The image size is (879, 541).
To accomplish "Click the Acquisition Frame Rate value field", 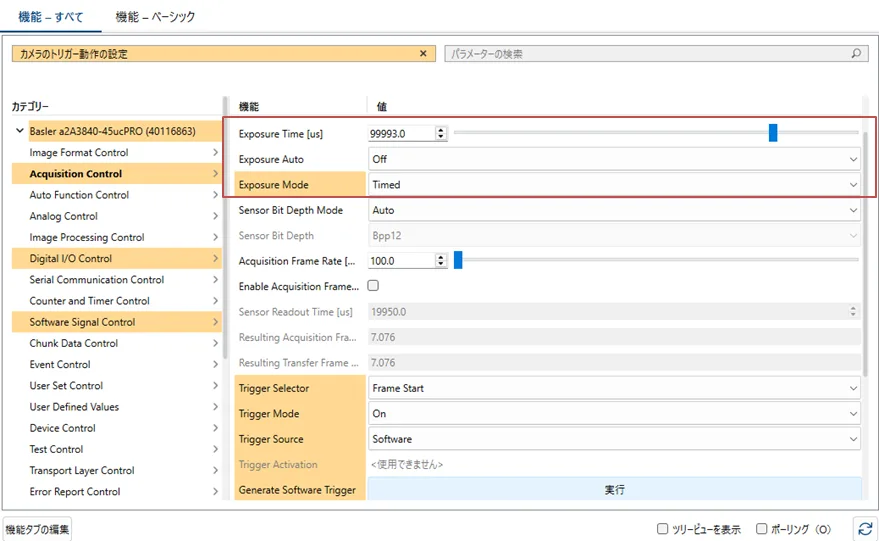I will [401, 261].
